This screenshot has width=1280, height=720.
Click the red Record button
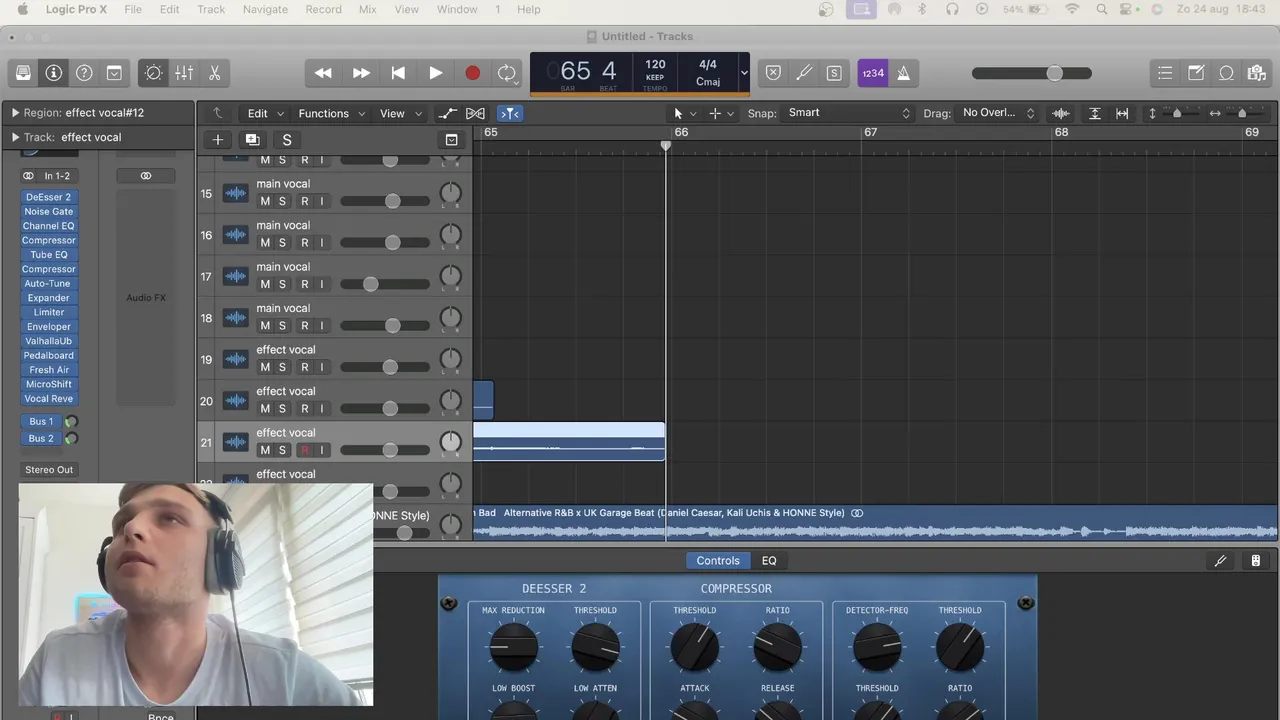[473, 73]
